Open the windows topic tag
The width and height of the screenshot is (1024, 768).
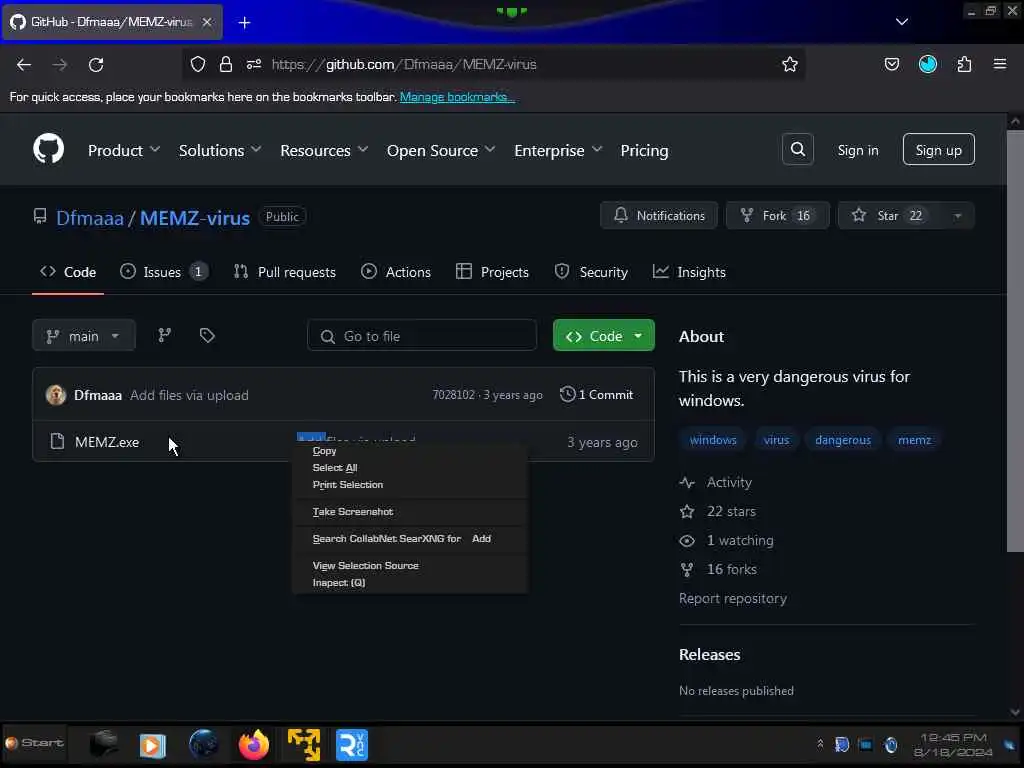pyautogui.click(x=712, y=440)
